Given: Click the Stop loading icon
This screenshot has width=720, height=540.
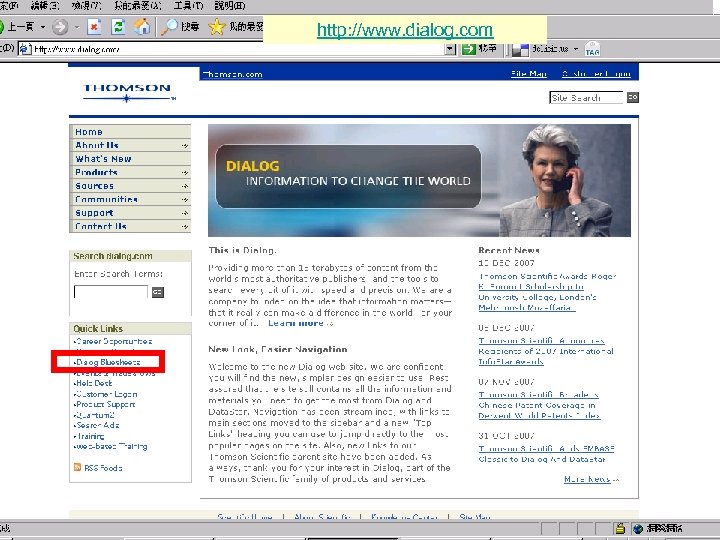Looking at the screenshot, I should (x=94, y=27).
